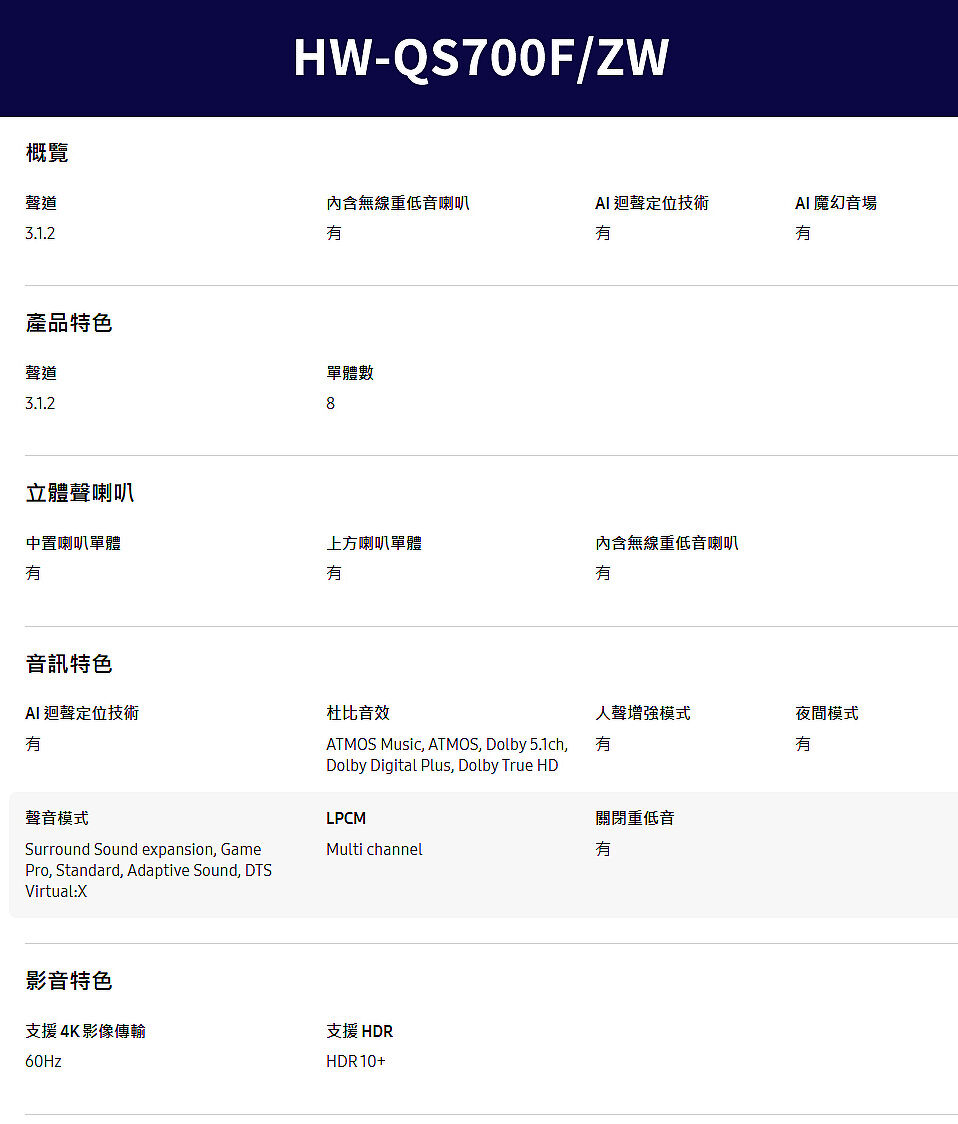Select the 產品特色 section heading
The width and height of the screenshot is (958, 1124).
[69, 323]
